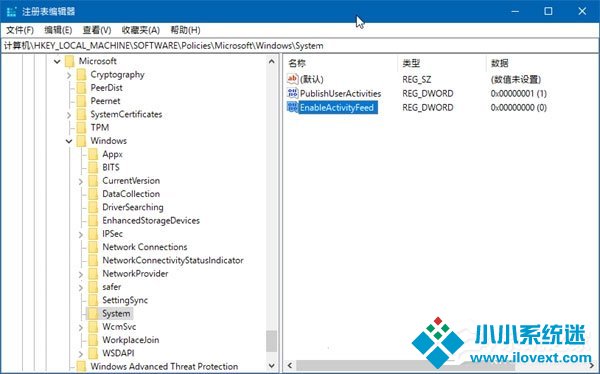600x374 pixels.
Task: Maximize the Registry Editor window
Action: point(548,11)
